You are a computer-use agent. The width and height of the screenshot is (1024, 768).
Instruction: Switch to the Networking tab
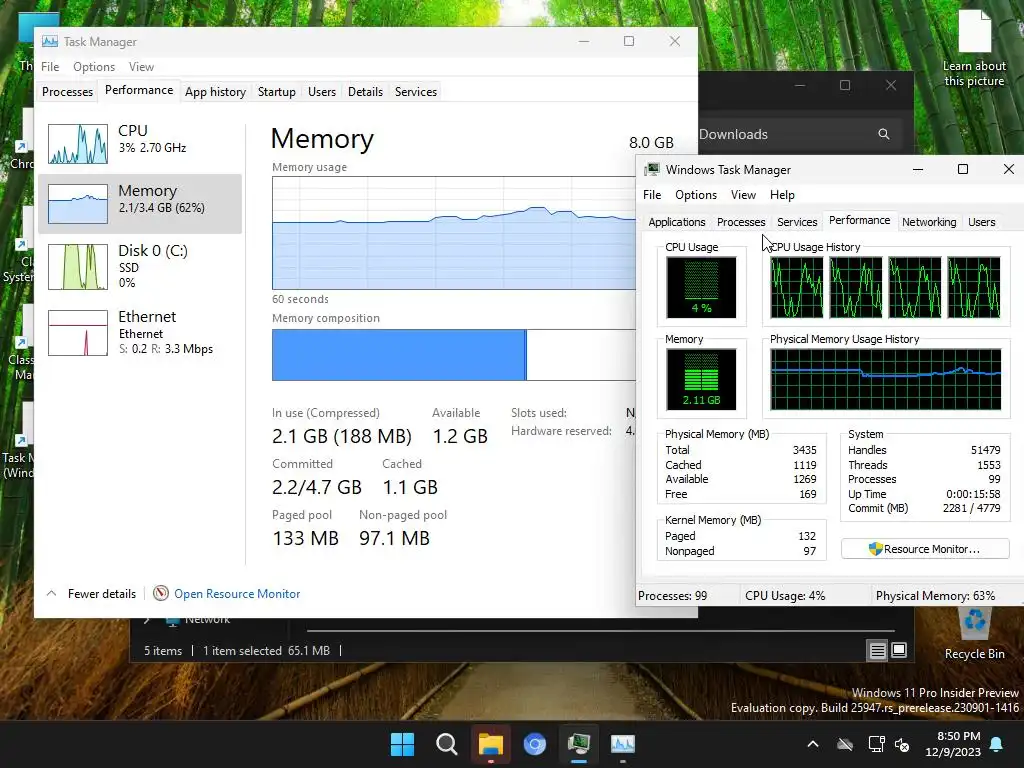929,222
